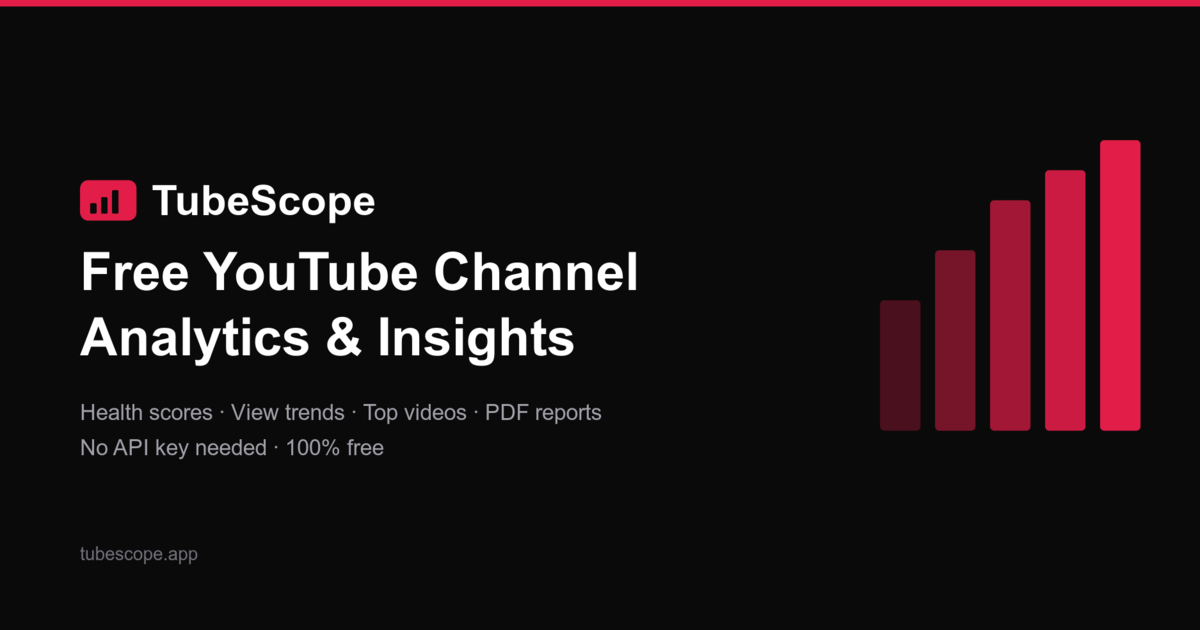
Task: Click the 'Health scores · View trends' feature line
Action: pos(341,413)
